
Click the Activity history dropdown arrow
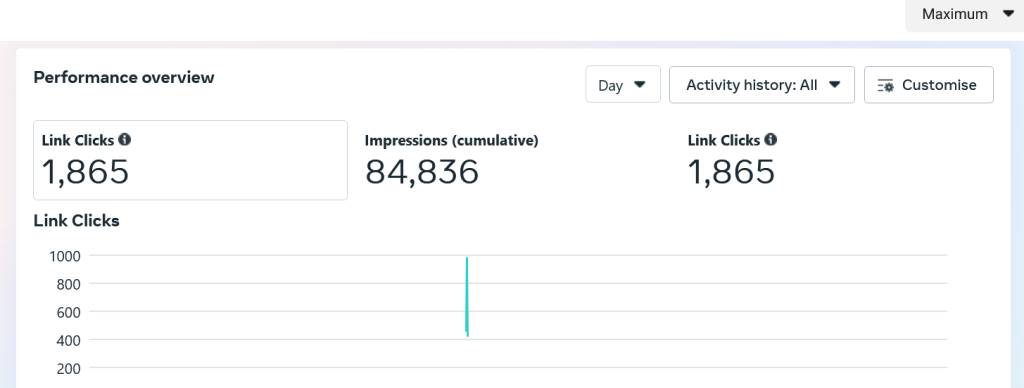(834, 85)
